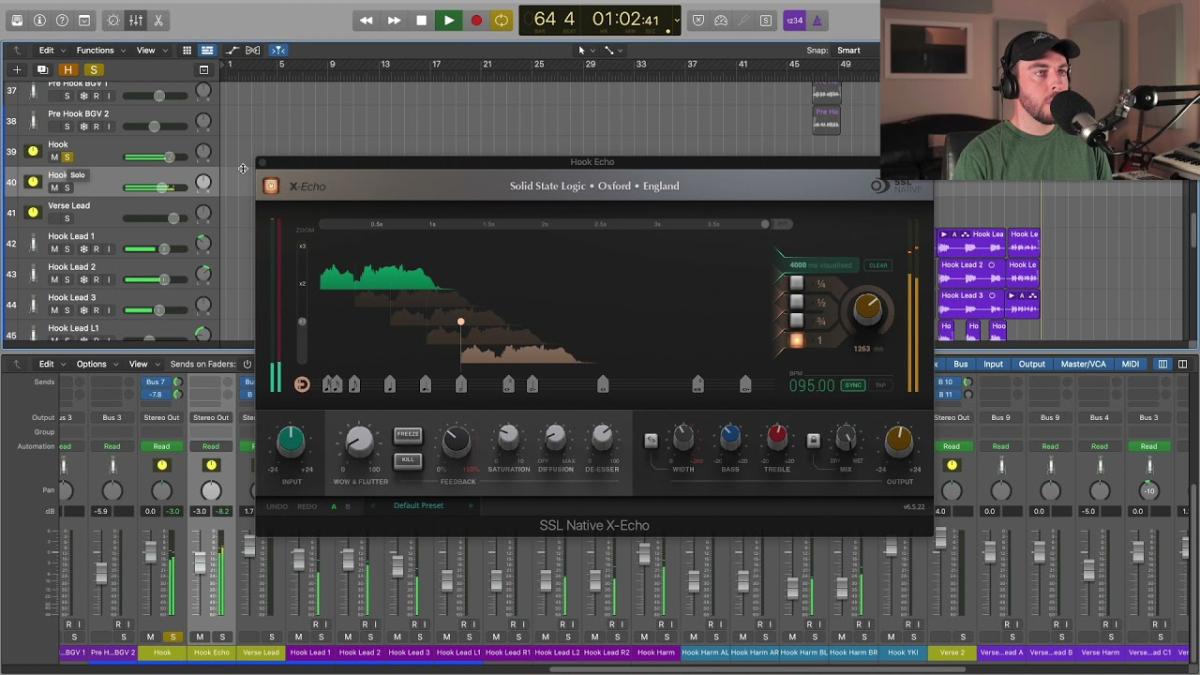Click the scissors Editors icon
The width and height of the screenshot is (1200, 675).
coord(159,20)
